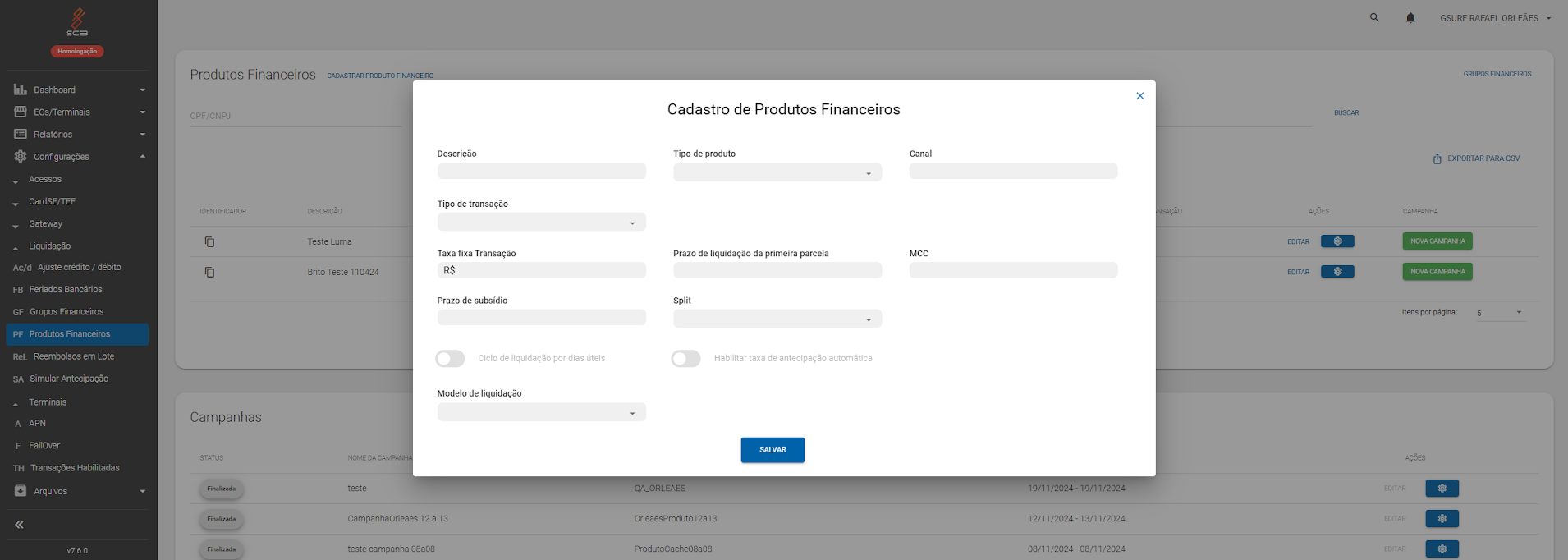1568x560 pixels.
Task: Open the Tipo de transação dropdown
Action: pyautogui.click(x=541, y=223)
